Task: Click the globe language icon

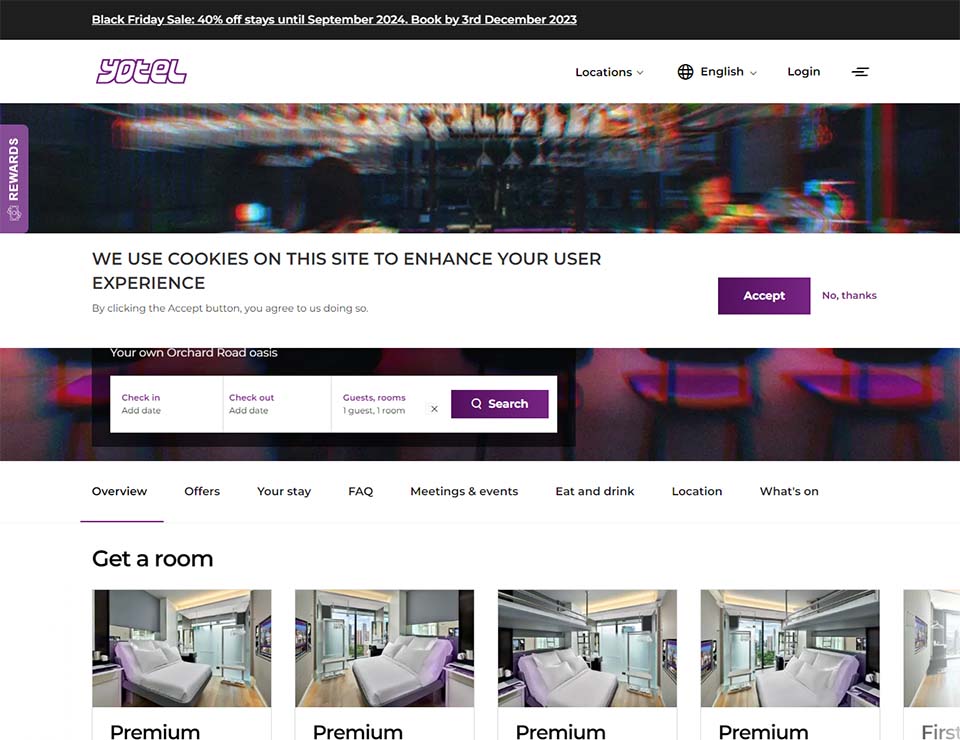Action: click(x=685, y=72)
